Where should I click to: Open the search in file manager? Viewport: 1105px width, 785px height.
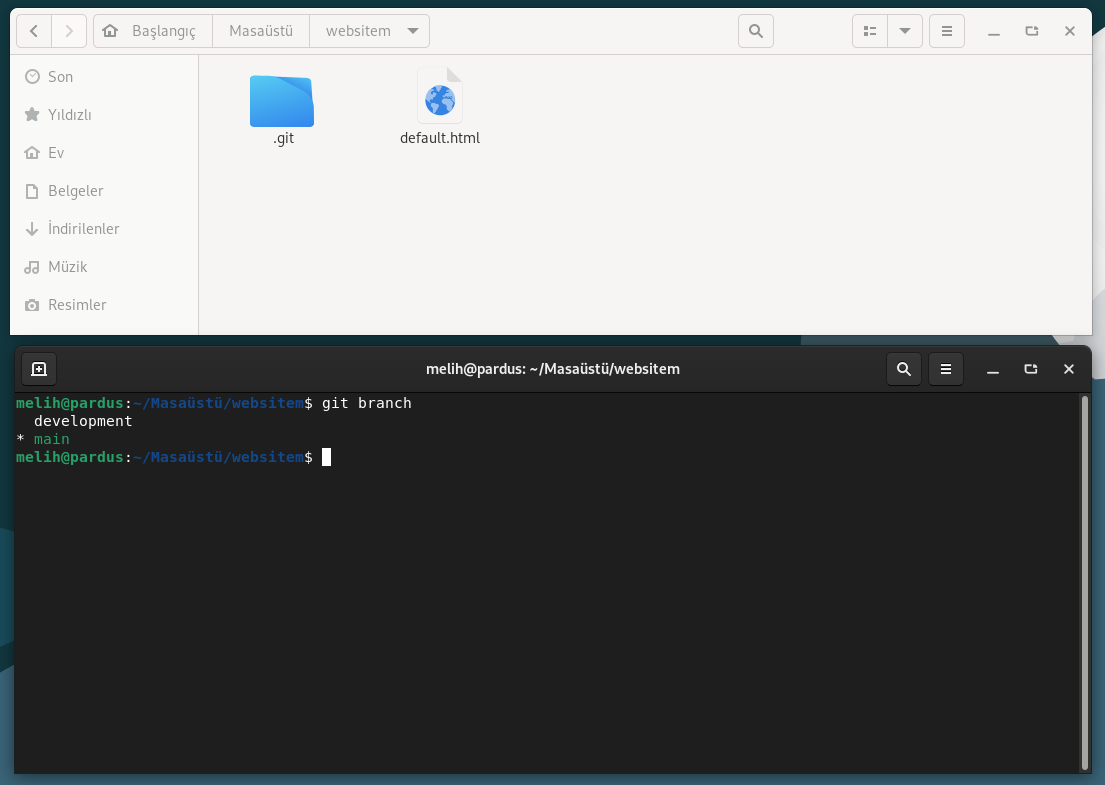[755, 31]
